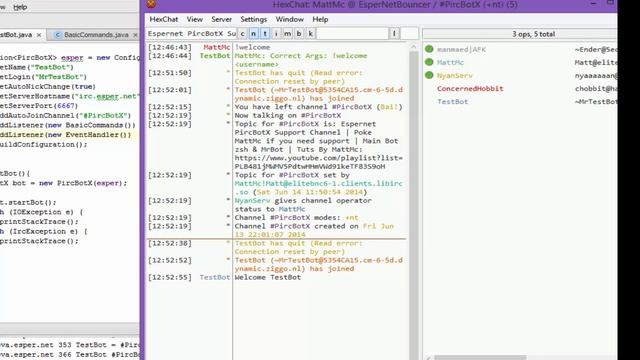Open the Help menu in HexChat

[x=320, y=19]
